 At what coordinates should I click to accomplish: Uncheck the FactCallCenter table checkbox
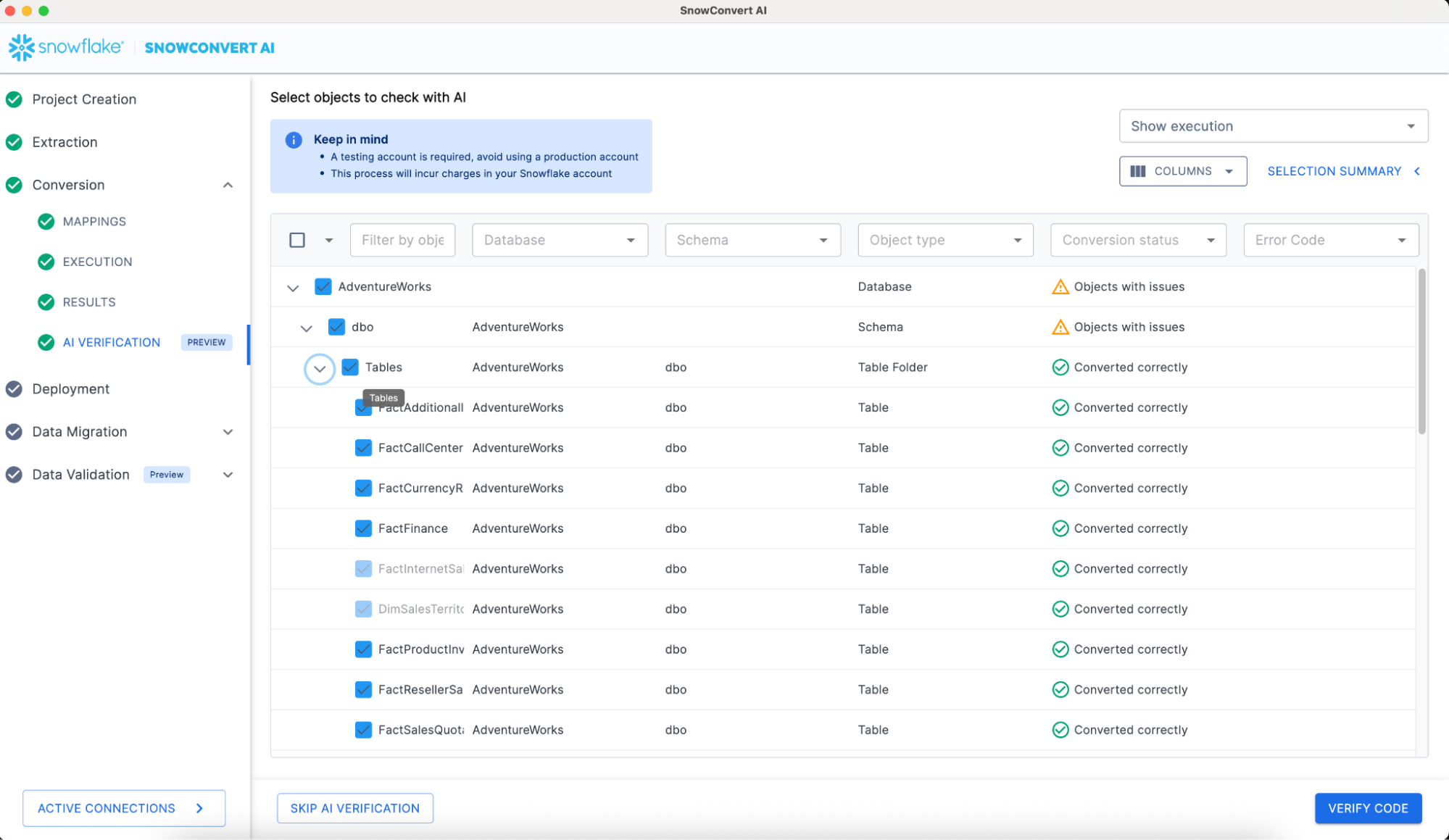(363, 448)
